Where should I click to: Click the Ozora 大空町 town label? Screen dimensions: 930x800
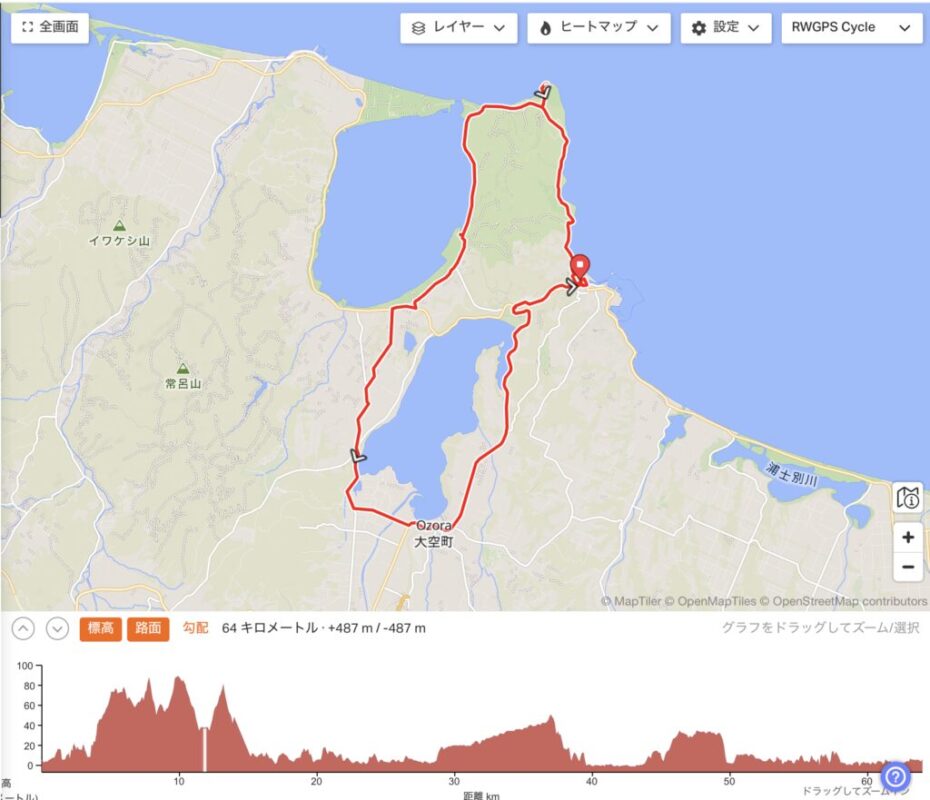434,534
